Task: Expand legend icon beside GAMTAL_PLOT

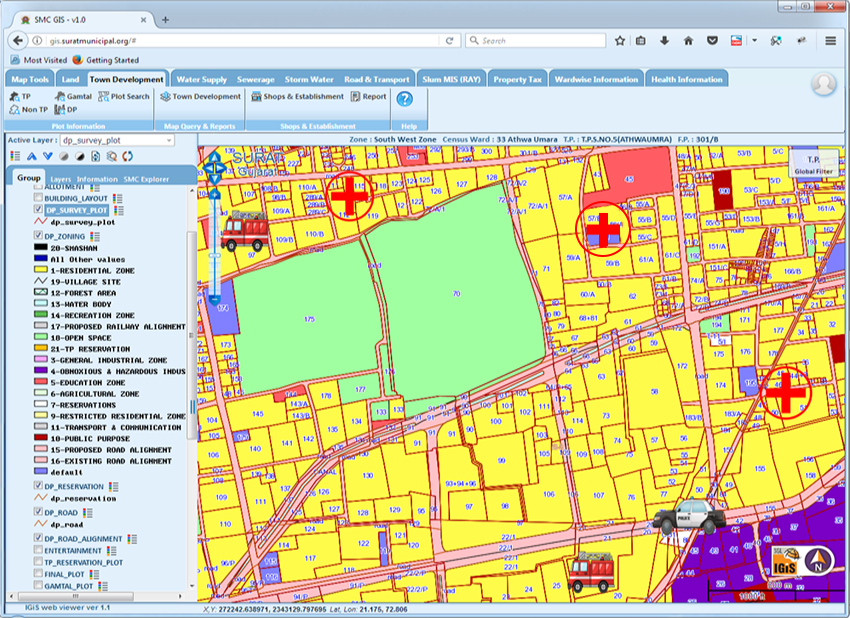Action: pyautogui.click(x=102, y=586)
